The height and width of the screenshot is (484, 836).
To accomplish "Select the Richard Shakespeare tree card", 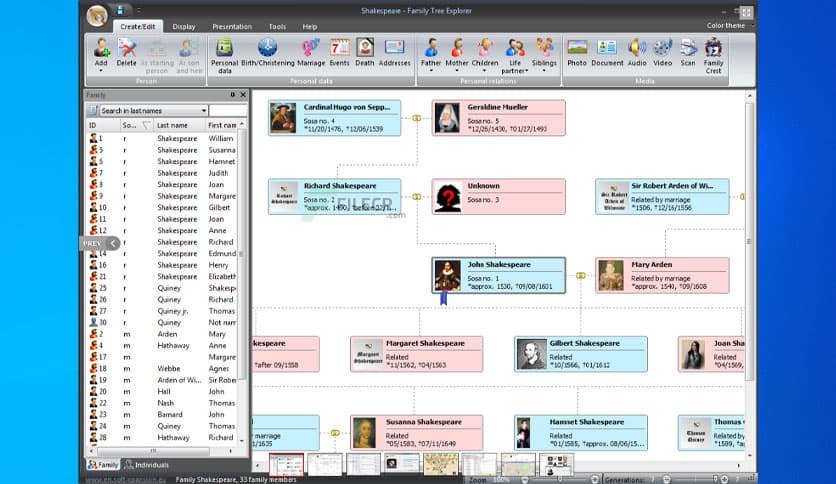I will pos(334,197).
